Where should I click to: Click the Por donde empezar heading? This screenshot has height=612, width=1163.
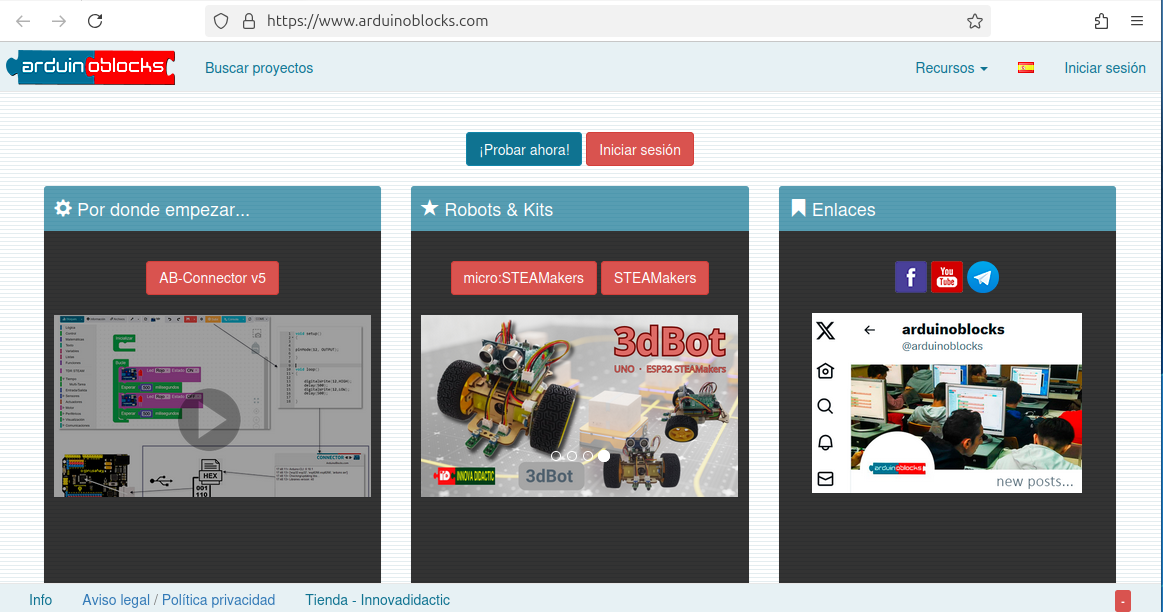click(163, 210)
